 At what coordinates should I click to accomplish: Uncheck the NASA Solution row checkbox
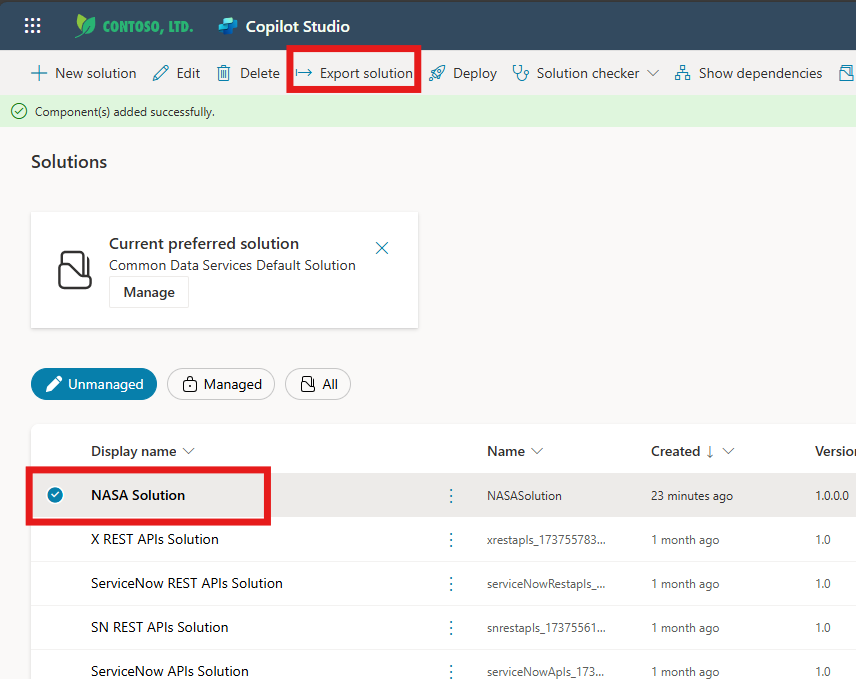tap(55, 495)
